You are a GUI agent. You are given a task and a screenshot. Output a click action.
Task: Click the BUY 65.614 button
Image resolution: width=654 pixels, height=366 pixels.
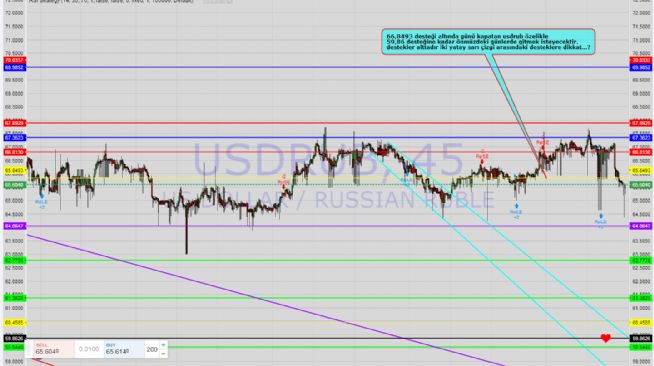click(123, 349)
